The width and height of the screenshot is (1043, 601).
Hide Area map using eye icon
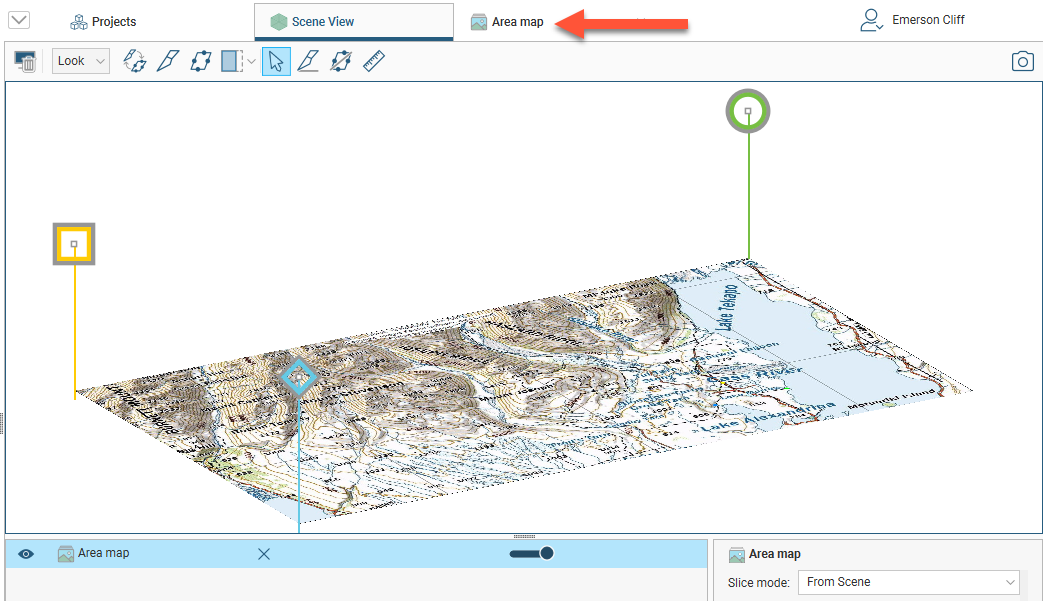click(26, 554)
